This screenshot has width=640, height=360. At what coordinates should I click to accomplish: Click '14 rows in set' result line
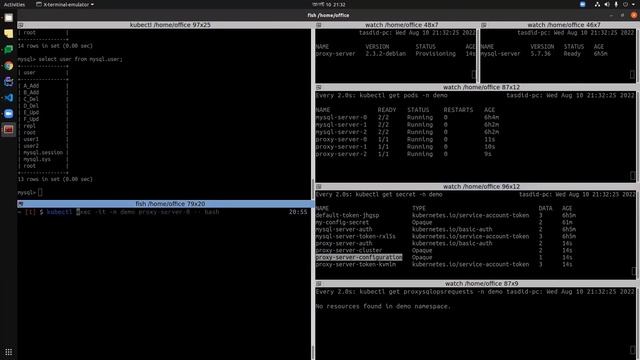pyautogui.click(x=55, y=46)
